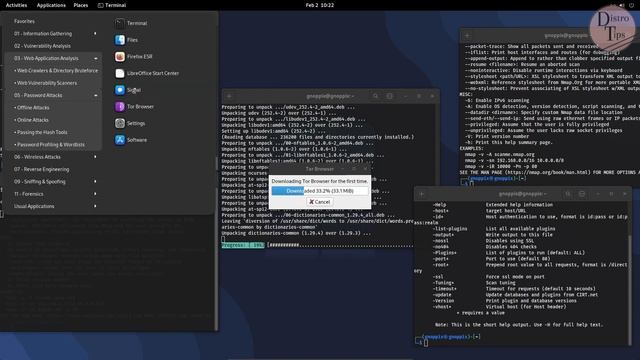Open hamburger menu in bottom-right terminal header
This screenshot has height=360, width=640.
582,194
